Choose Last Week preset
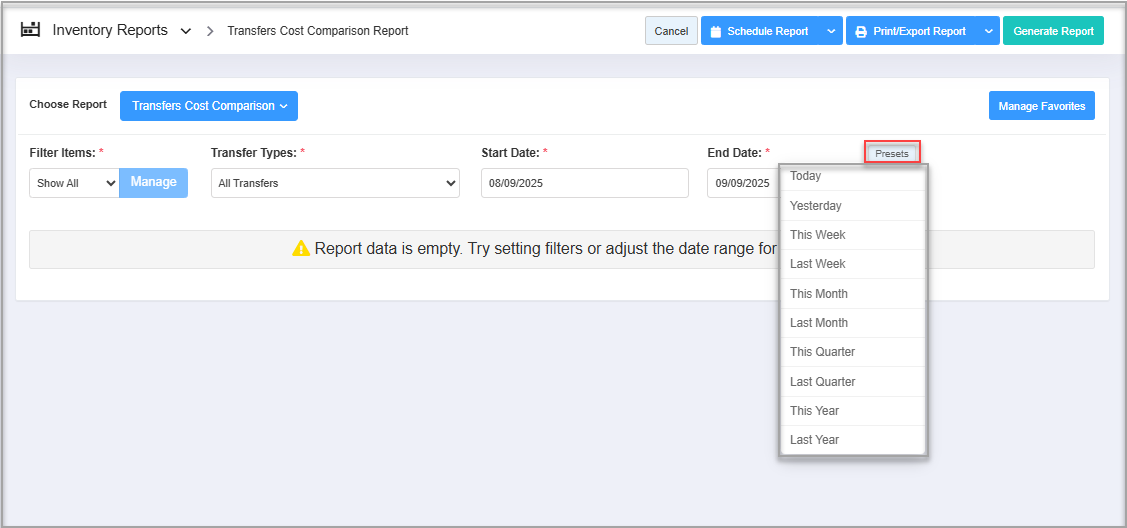This screenshot has width=1127, height=528. tap(818, 264)
